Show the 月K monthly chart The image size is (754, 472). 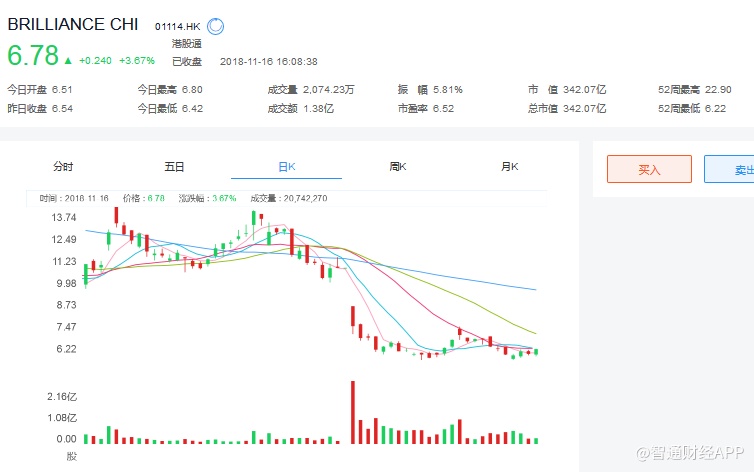(510, 167)
